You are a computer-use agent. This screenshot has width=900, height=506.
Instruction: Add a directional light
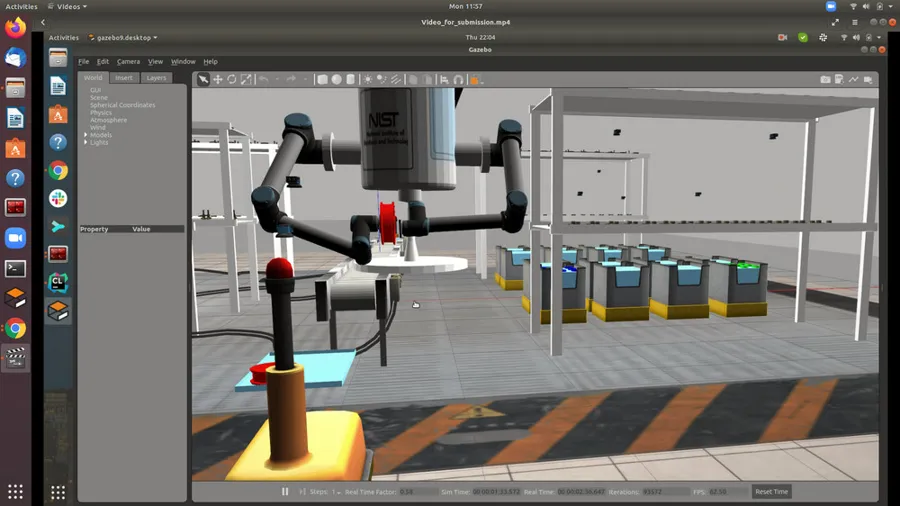396,79
